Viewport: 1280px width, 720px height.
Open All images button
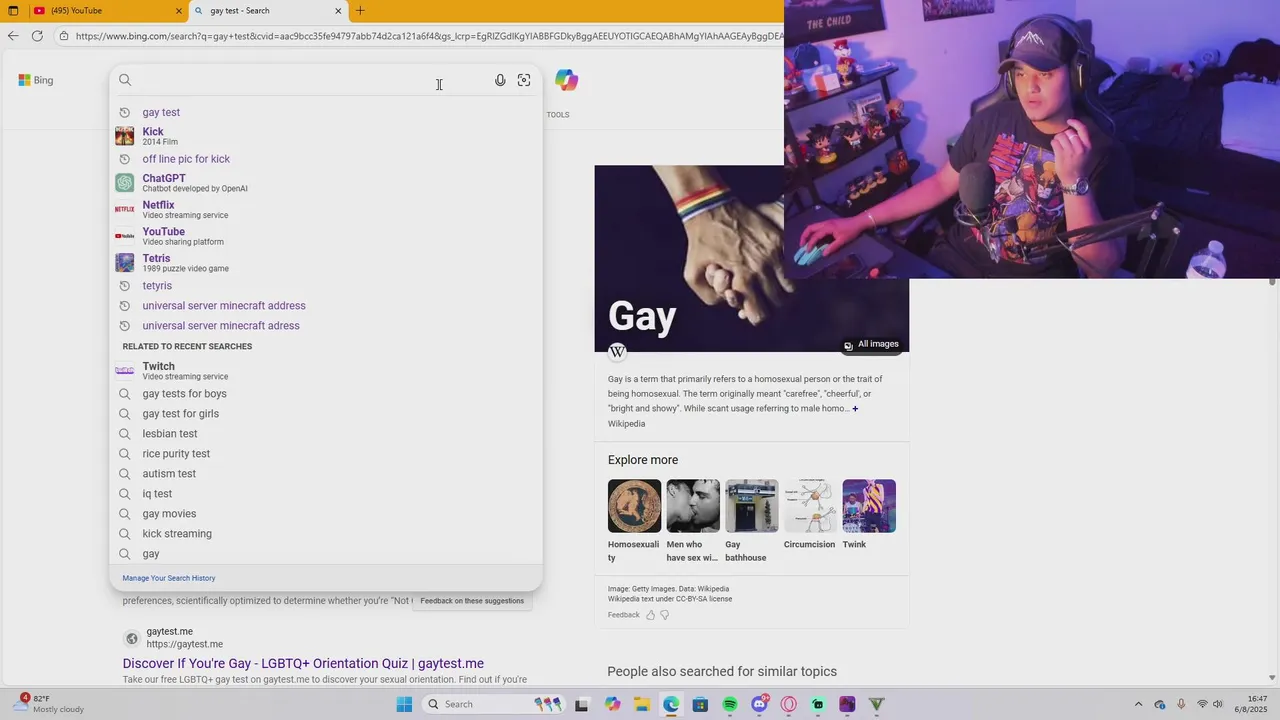coord(871,344)
